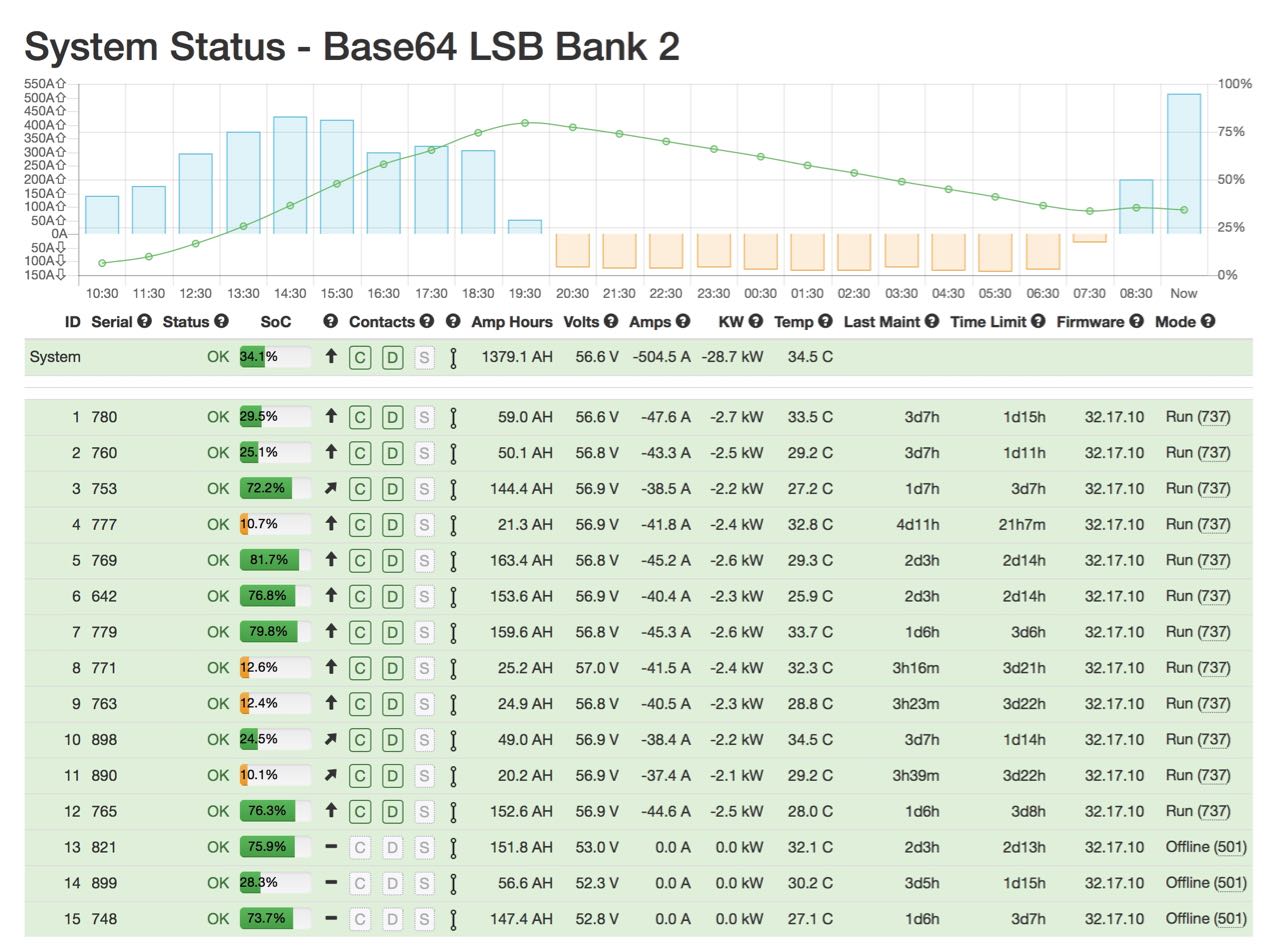The width and height of the screenshot is (1280, 950).
Task: Click the help icon beside Contacts header
Action: (427, 322)
